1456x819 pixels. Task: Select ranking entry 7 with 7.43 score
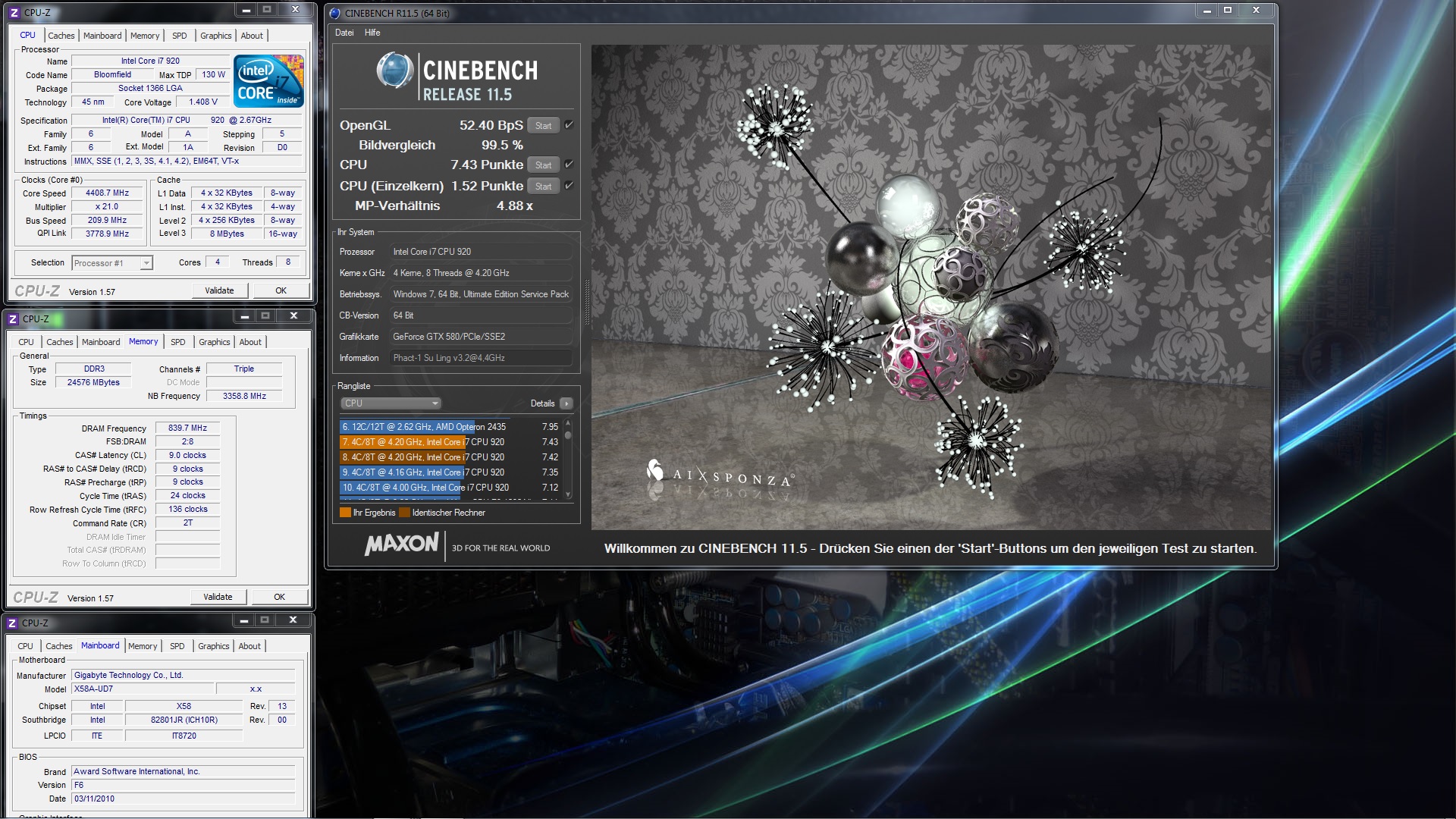pyautogui.click(x=450, y=442)
